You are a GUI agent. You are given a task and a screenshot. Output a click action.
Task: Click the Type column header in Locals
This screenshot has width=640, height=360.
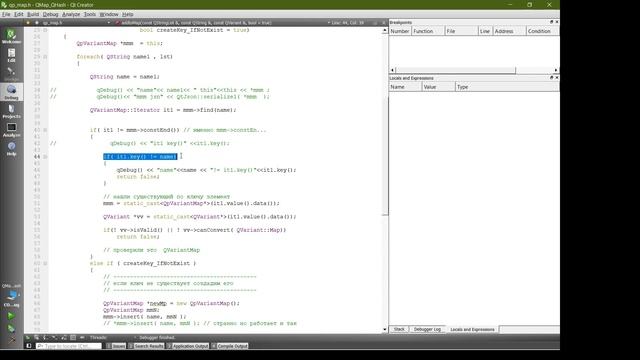507,87
